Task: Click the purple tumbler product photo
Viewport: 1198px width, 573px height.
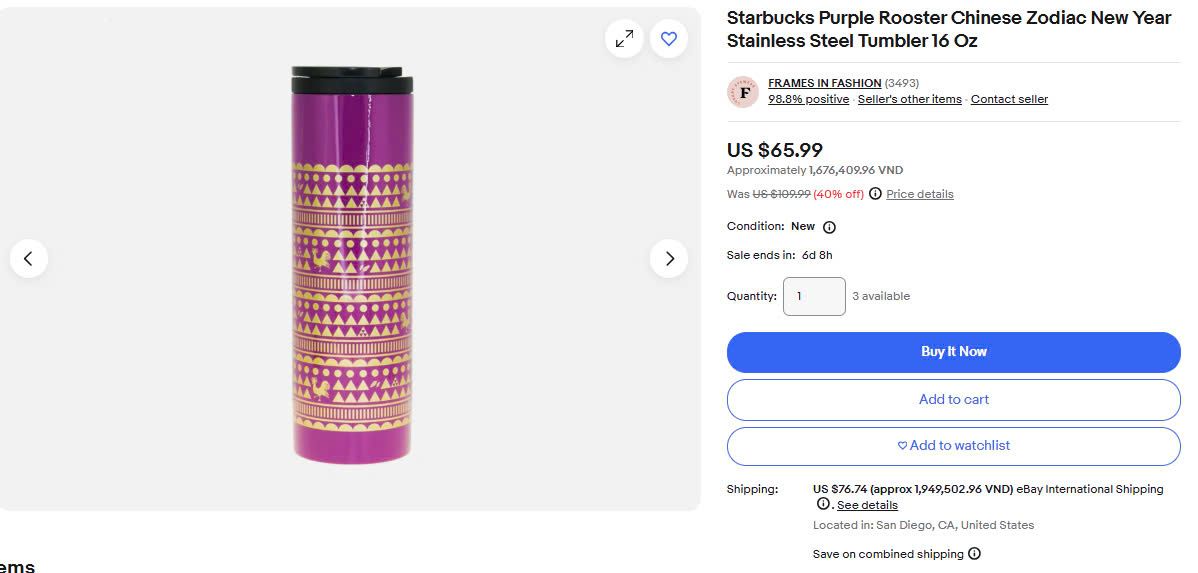Action: click(352, 265)
